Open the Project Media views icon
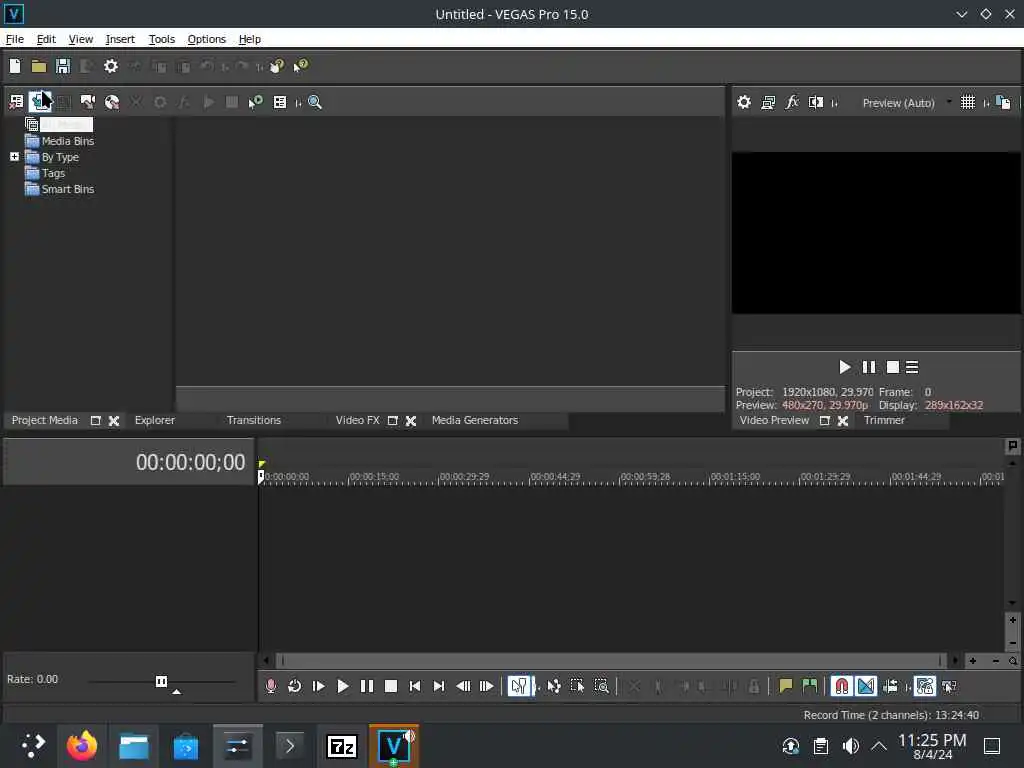 [280, 102]
